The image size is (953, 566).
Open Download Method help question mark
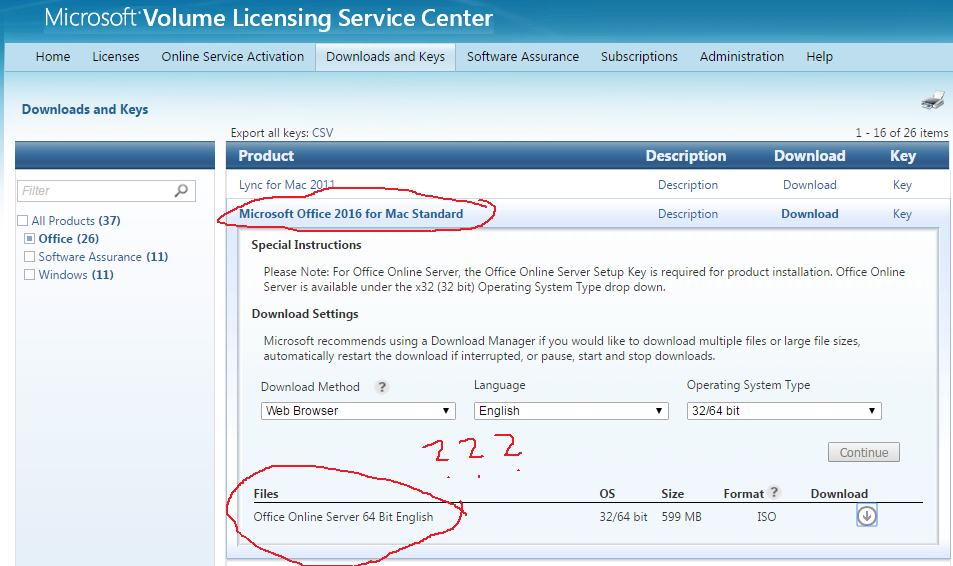point(382,387)
